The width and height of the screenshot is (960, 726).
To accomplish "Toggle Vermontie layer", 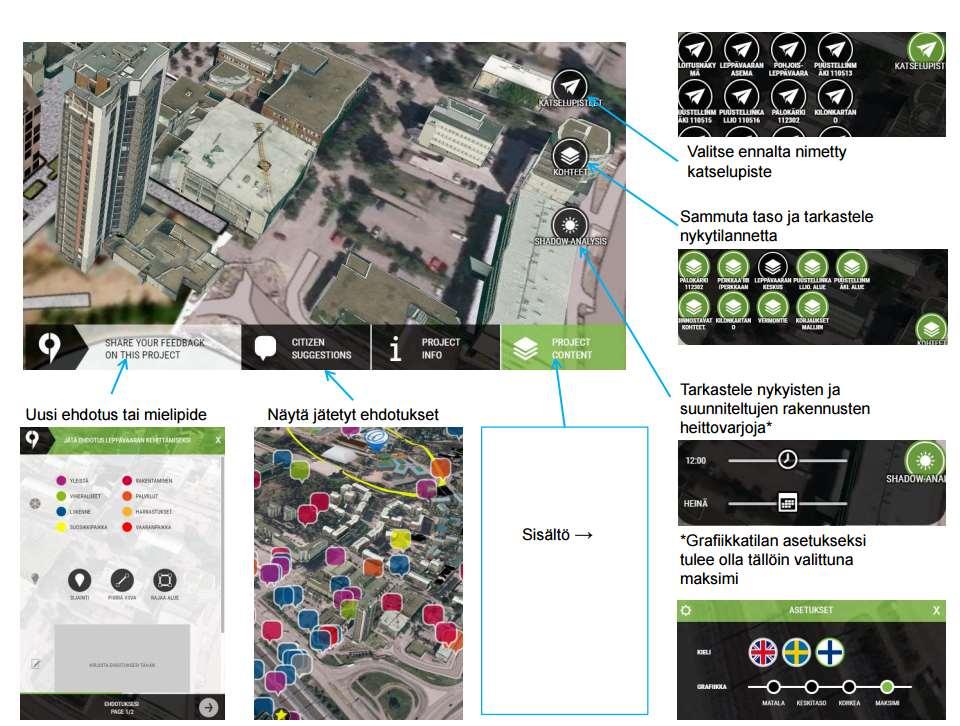I will (773, 305).
